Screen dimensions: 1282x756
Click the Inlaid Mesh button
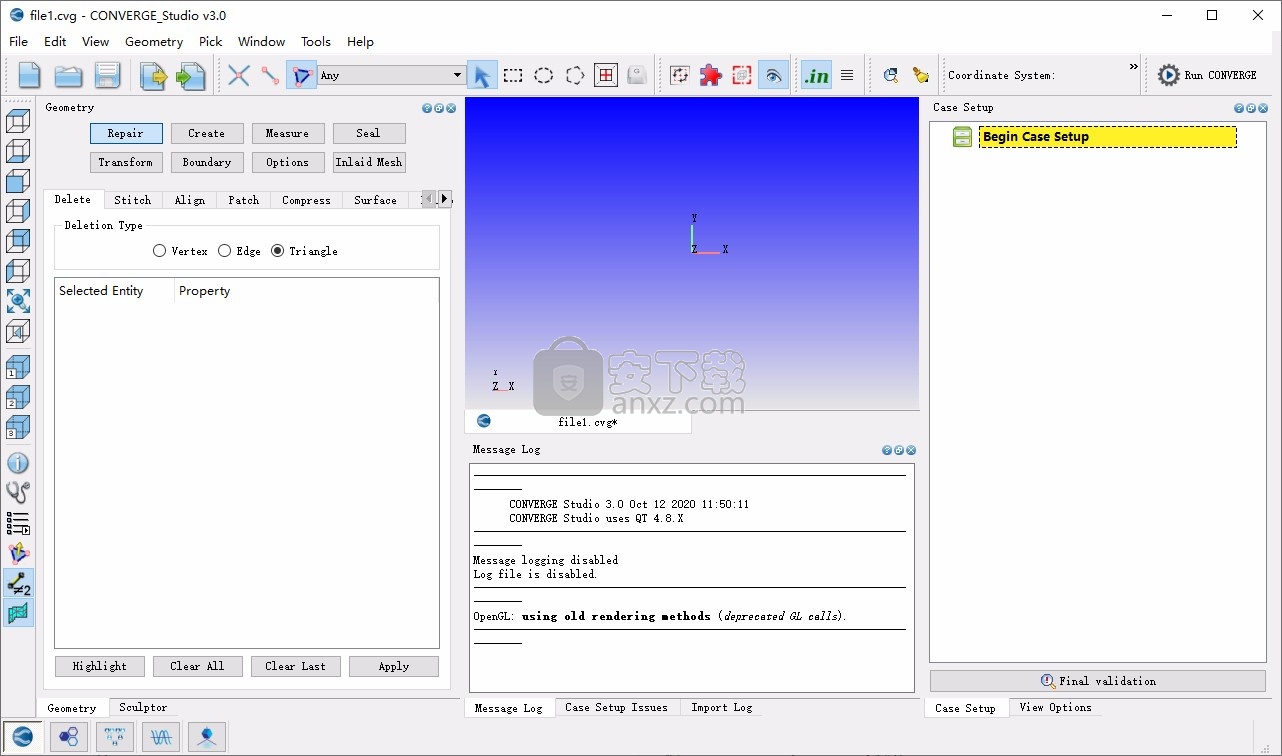pyautogui.click(x=369, y=162)
